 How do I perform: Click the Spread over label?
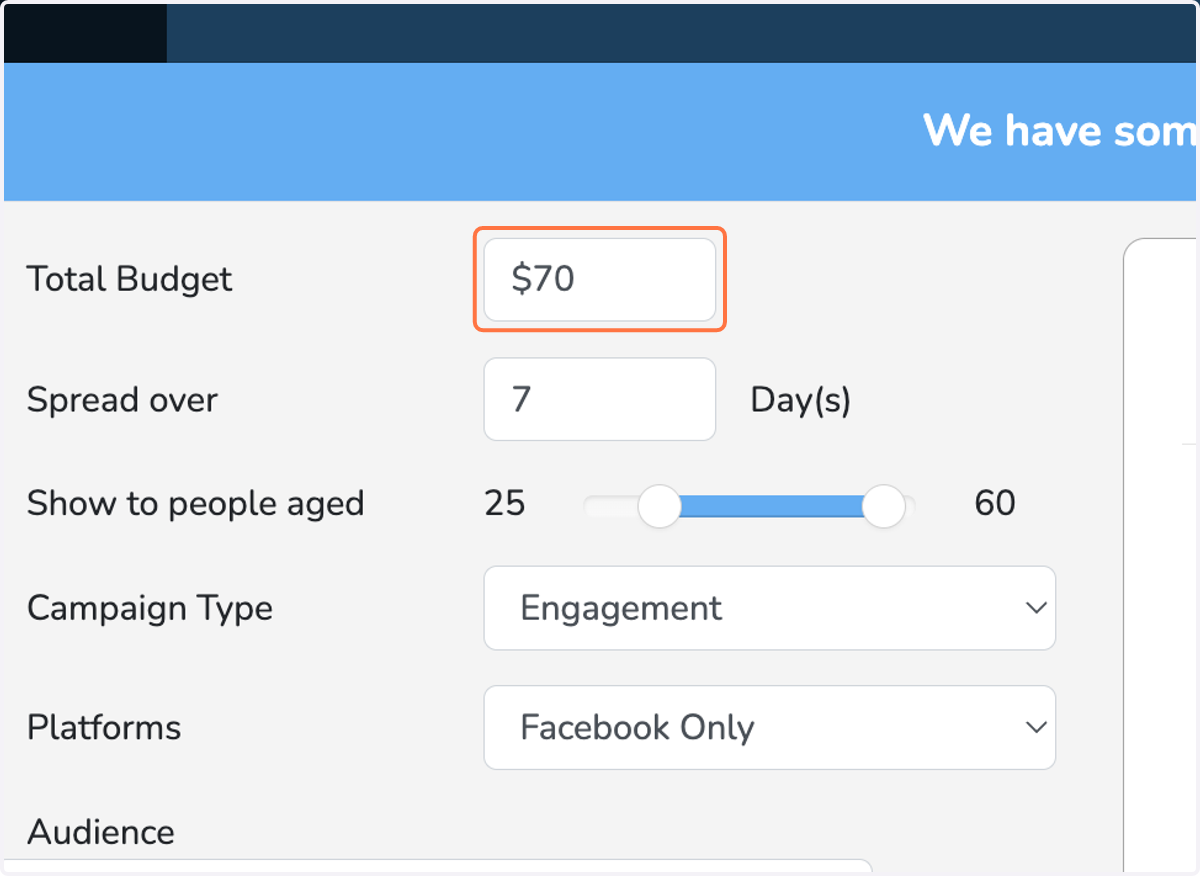click(x=122, y=400)
